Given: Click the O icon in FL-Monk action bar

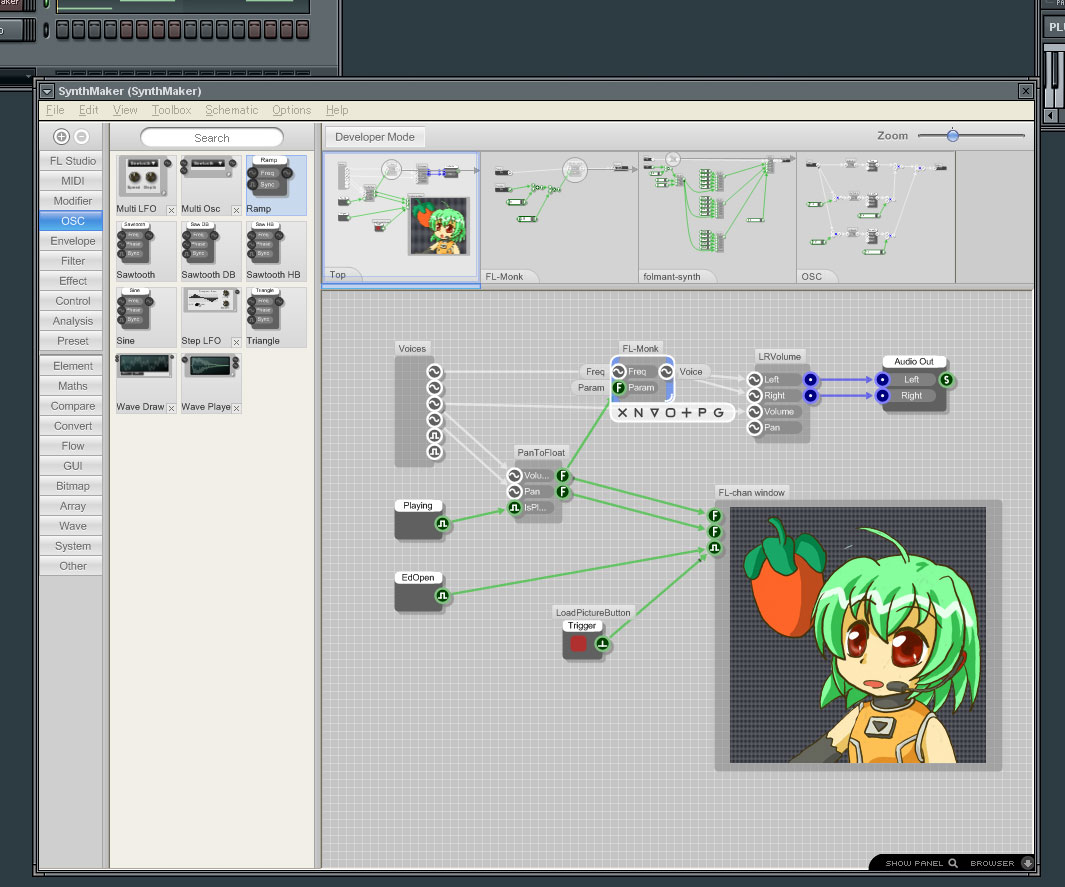Looking at the screenshot, I should tap(670, 412).
